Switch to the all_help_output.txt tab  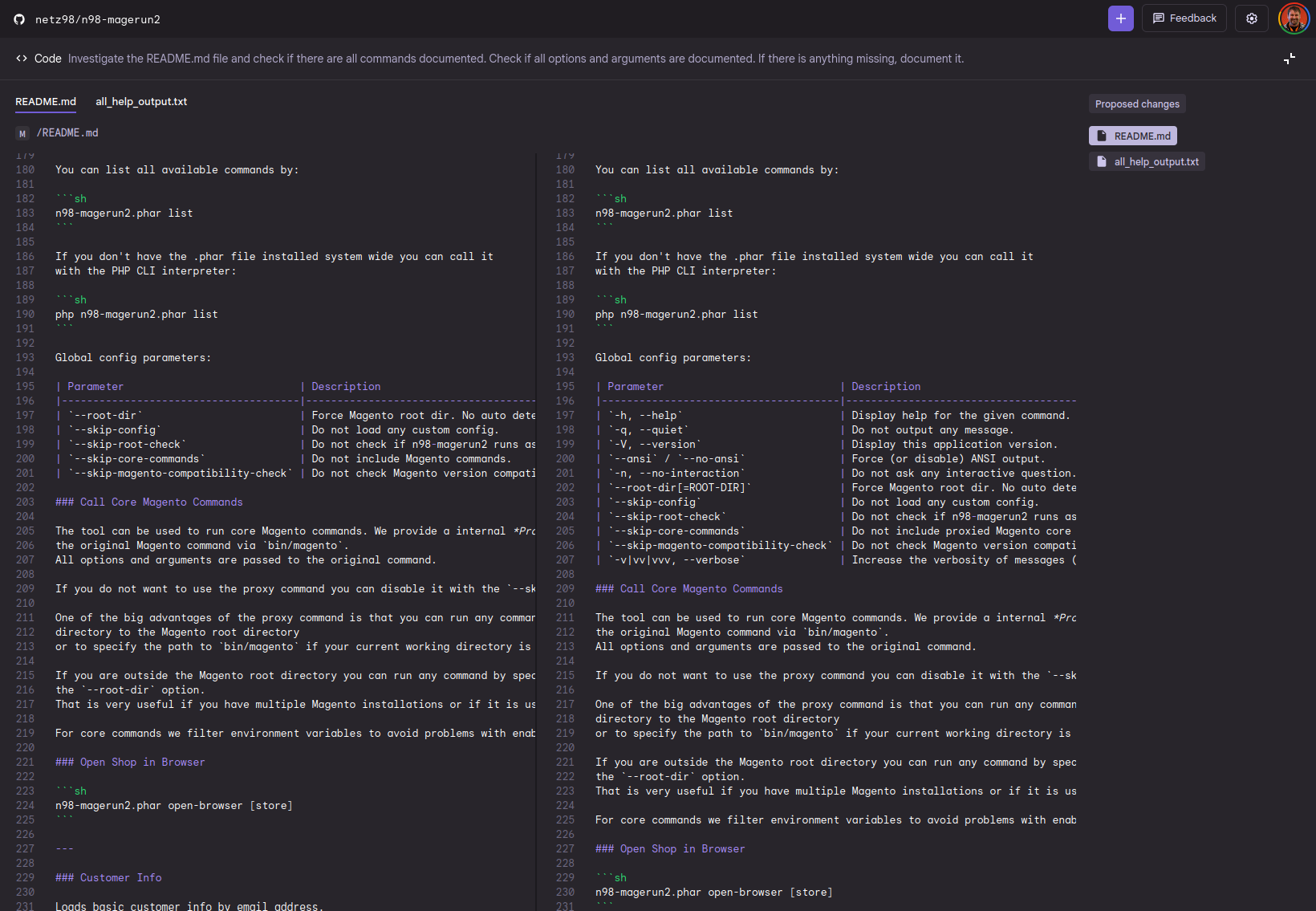tap(141, 102)
